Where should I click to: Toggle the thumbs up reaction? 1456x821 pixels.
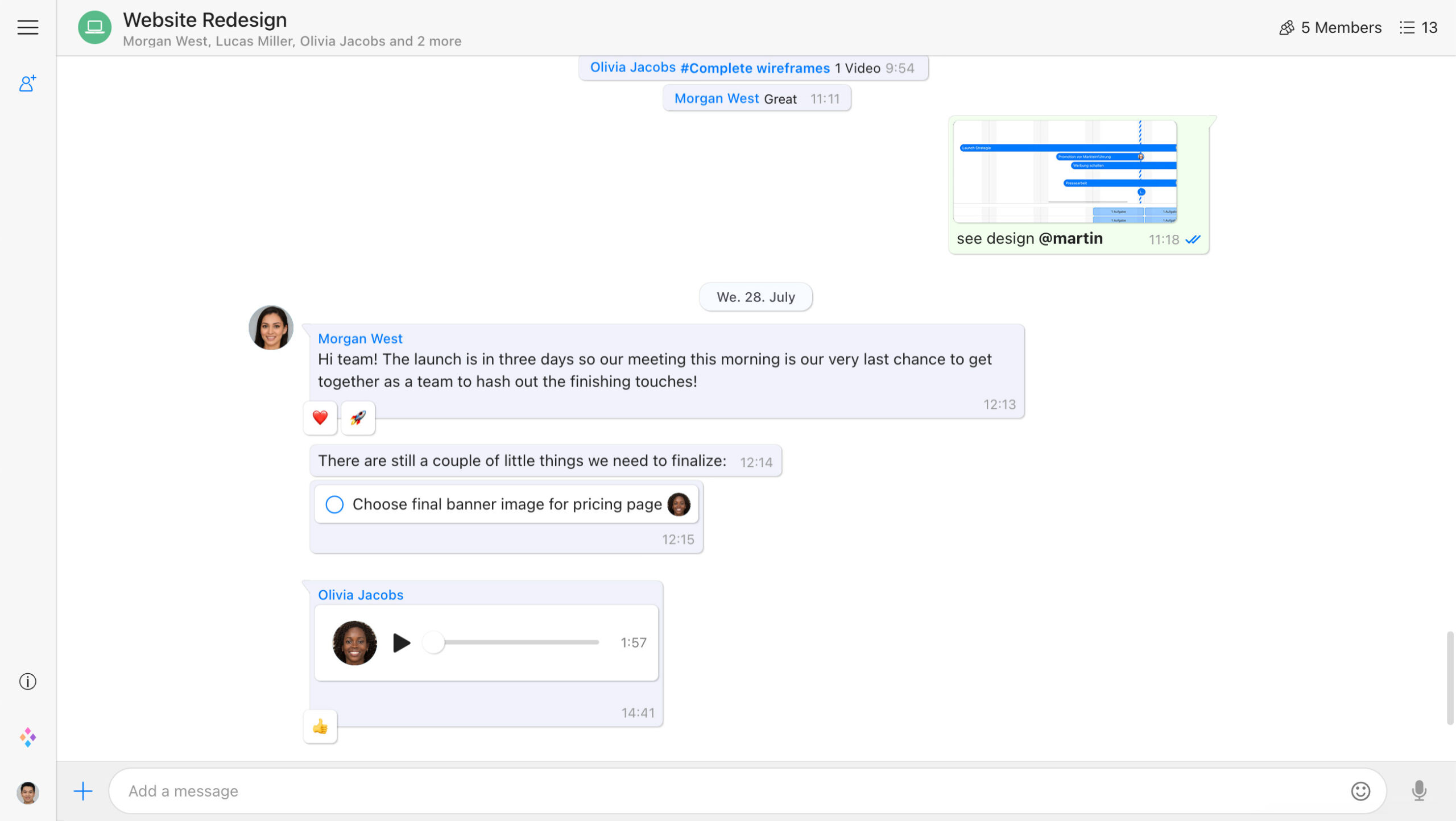click(x=320, y=726)
